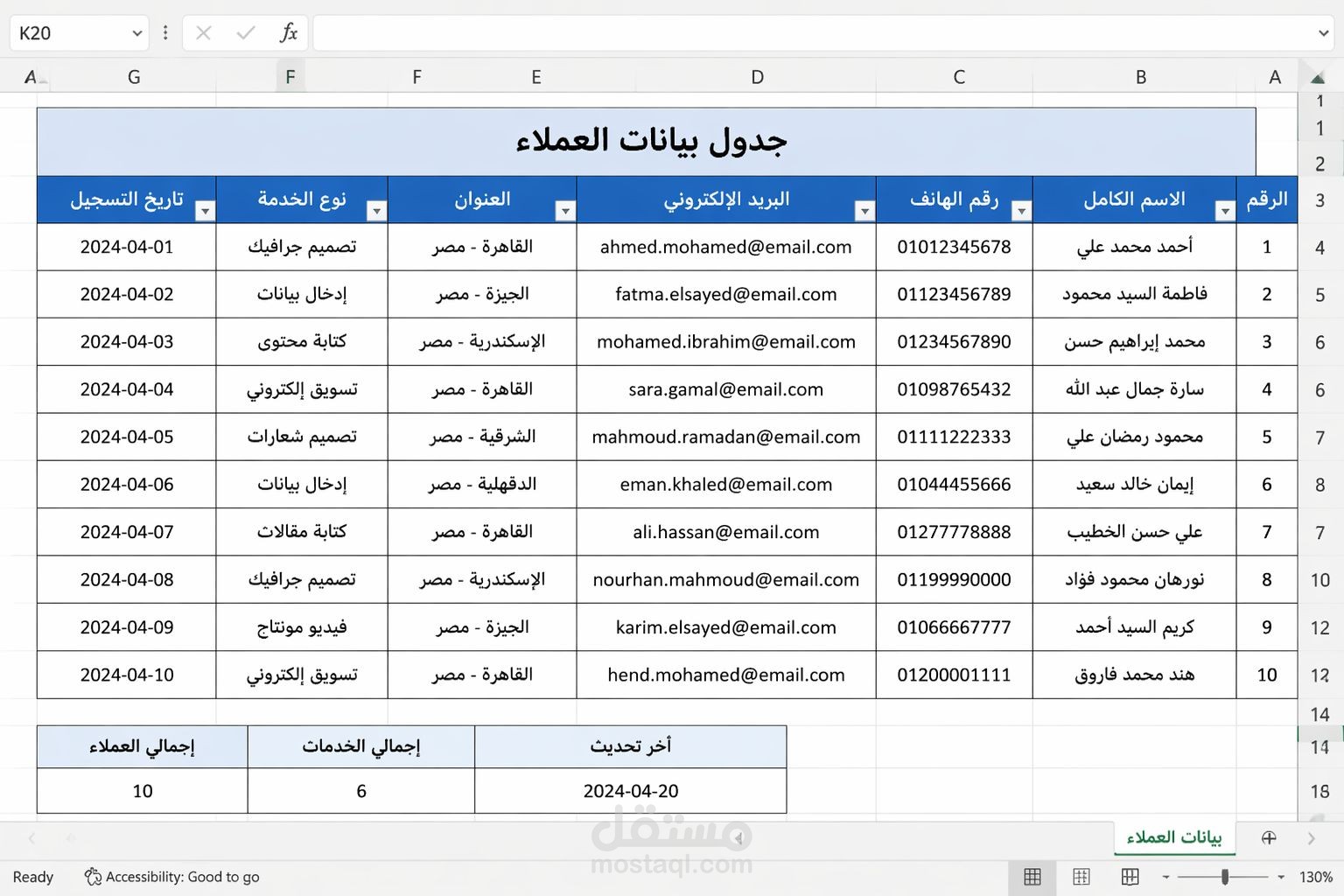Select address cell الشرقية - مصر
Image resolution: width=1344 pixels, height=896 pixels.
coord(482,437)
